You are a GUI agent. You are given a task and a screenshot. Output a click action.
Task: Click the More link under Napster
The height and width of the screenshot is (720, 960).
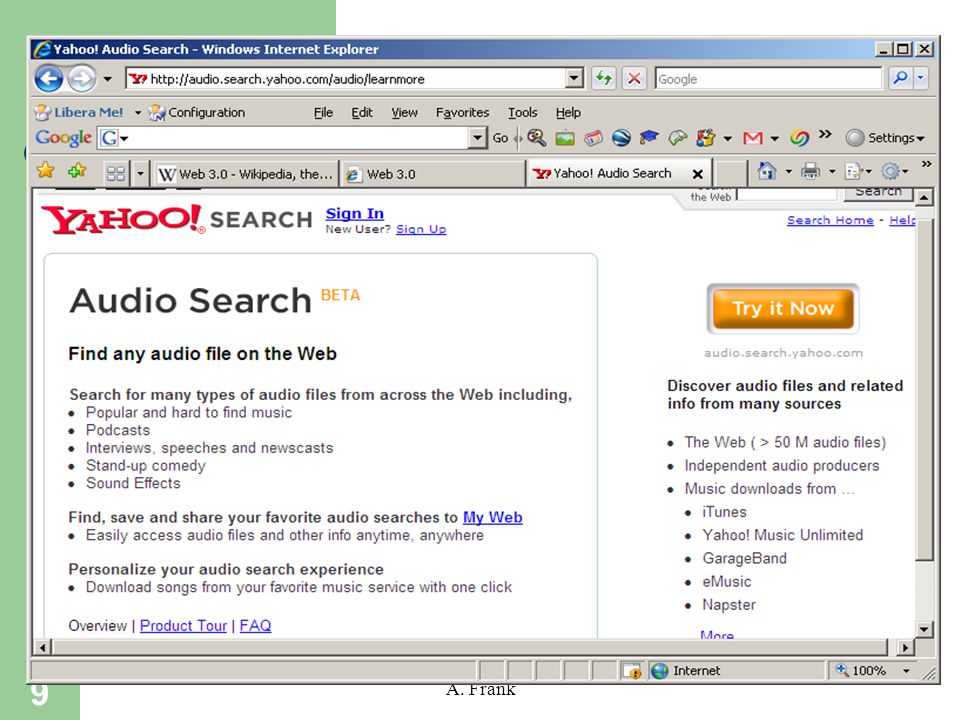pyautogui.click(x=717, y=635)
